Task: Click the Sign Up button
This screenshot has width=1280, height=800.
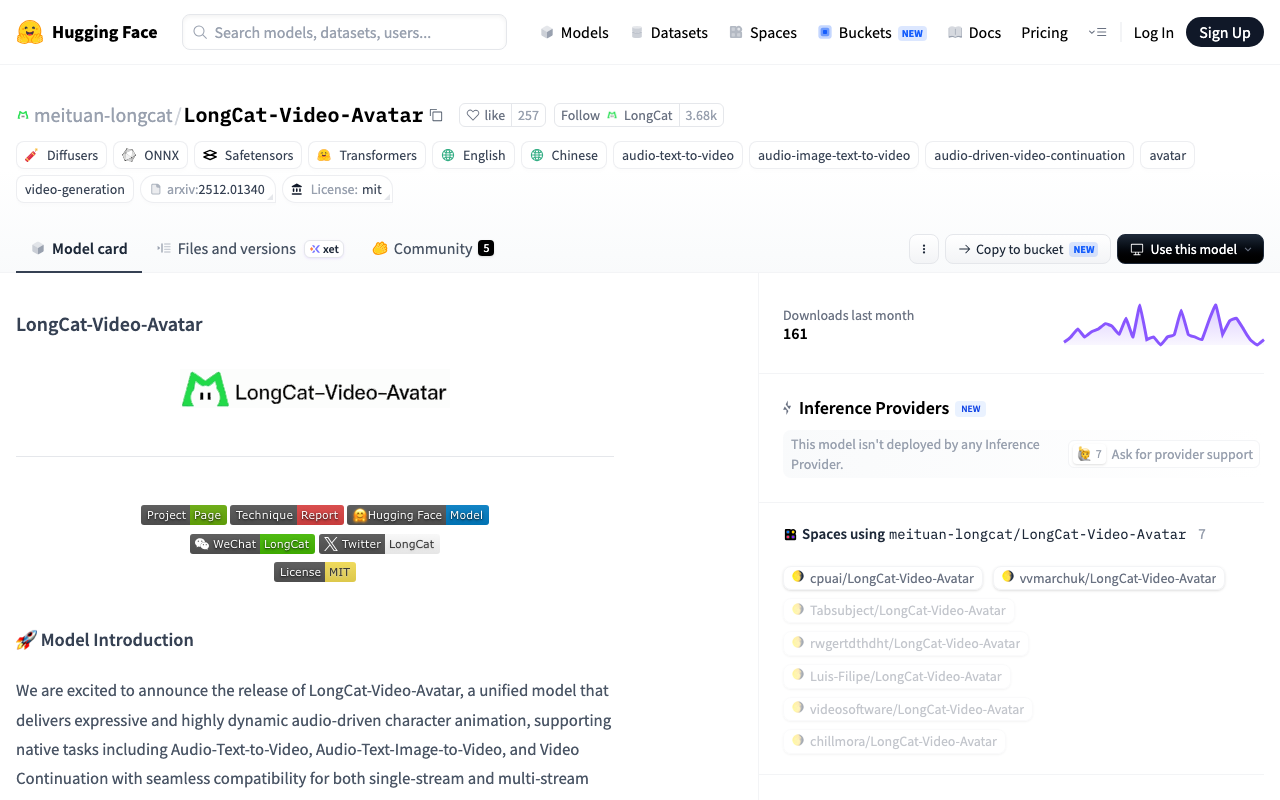Action: (1224, 32)
